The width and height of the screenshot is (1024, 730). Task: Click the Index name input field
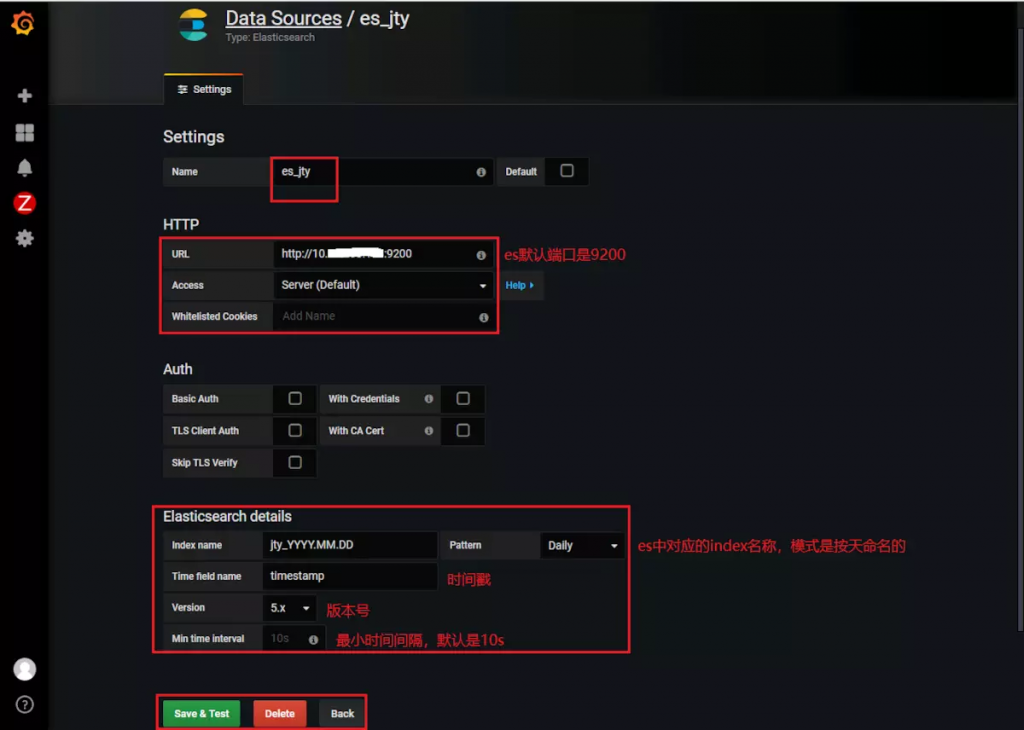350,545
